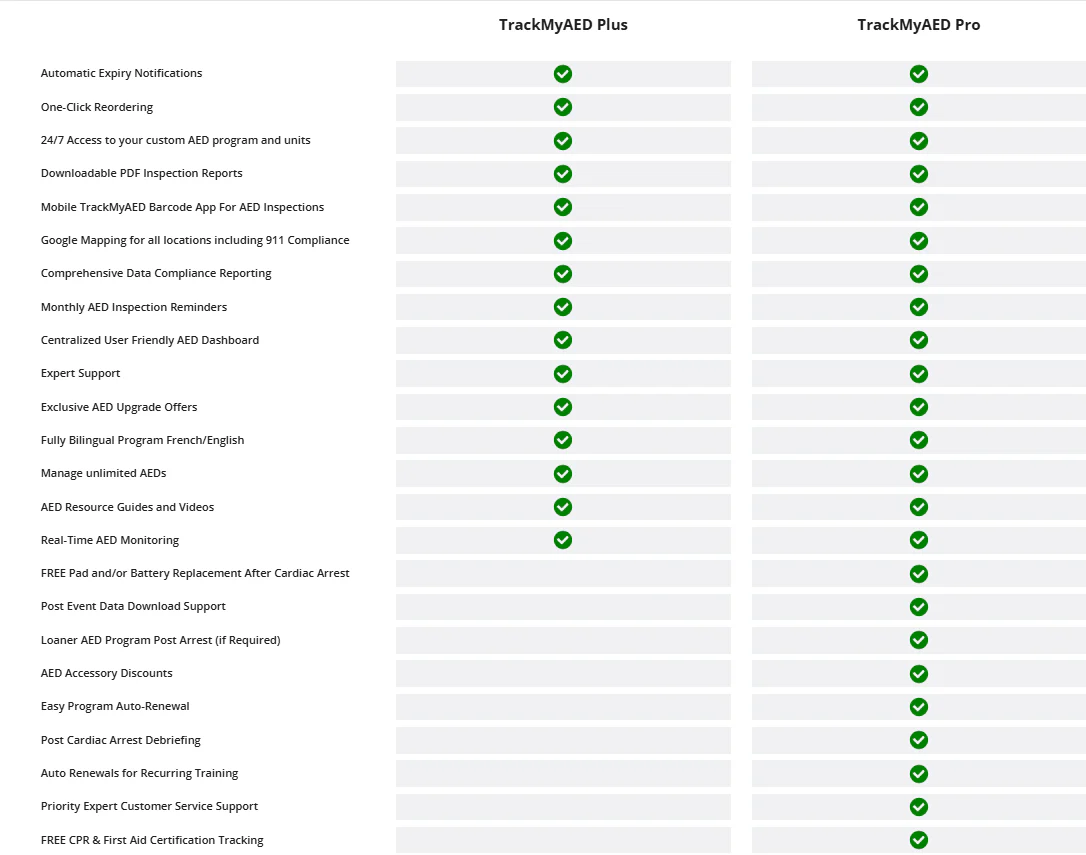Select the TrackMyAED Plus column heading
The width and height of the screenshot is (1086, 855).
563,25
